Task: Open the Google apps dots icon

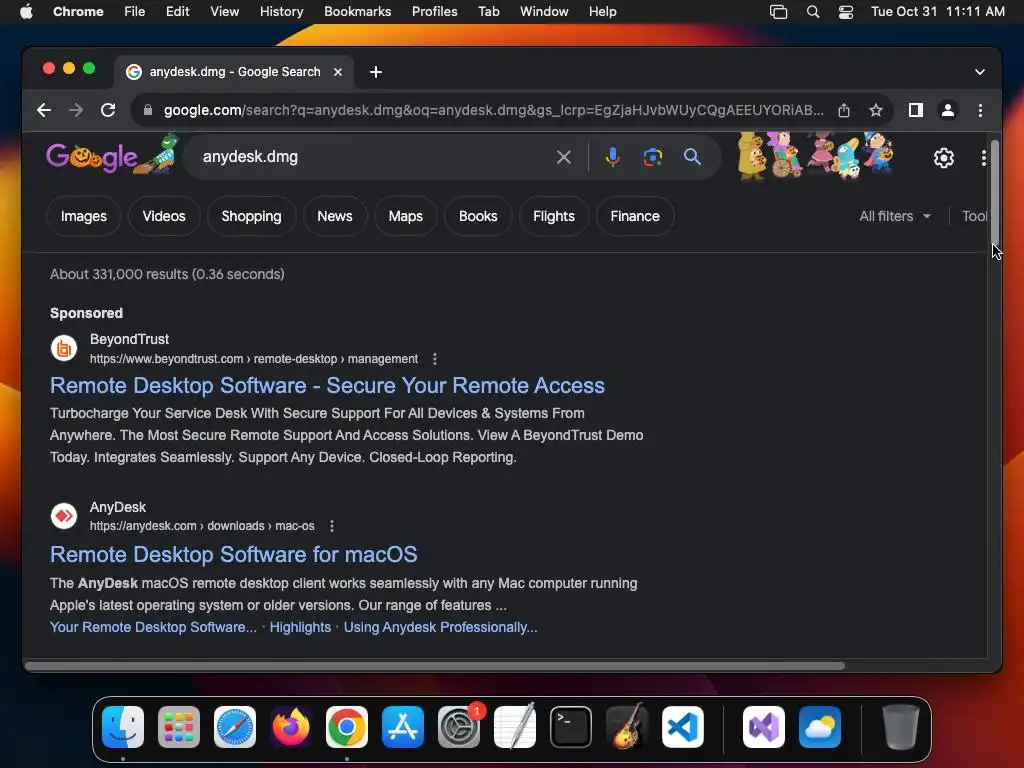Action: tap(984, 157)
